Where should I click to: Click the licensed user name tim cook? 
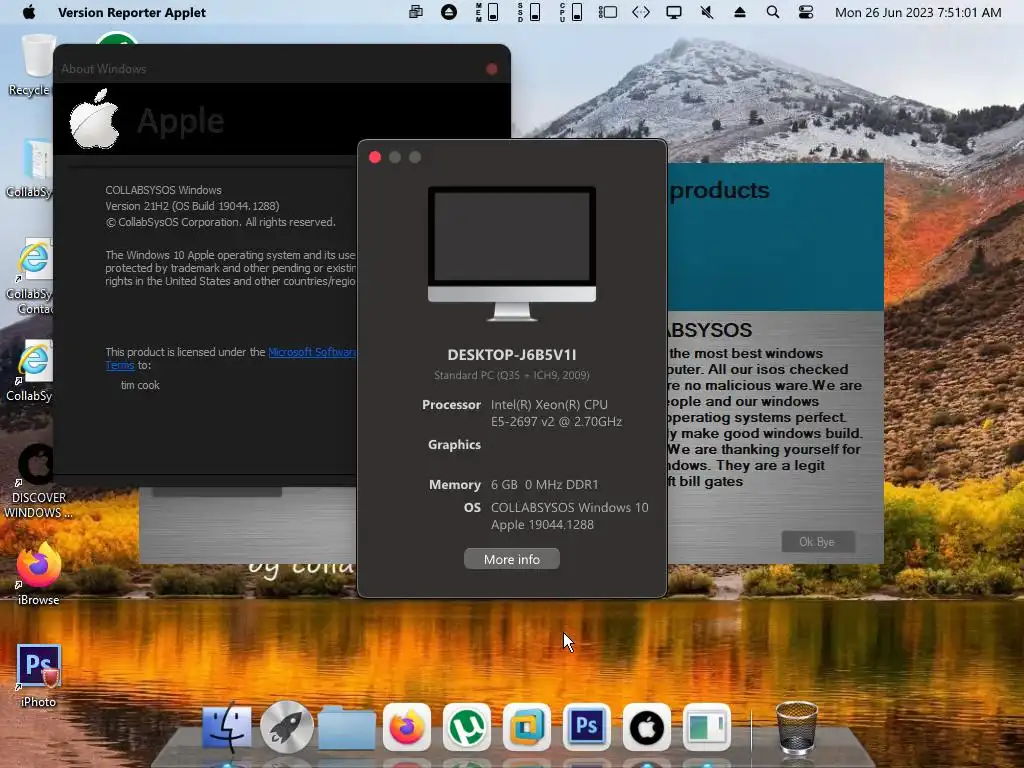click(140, 385)
